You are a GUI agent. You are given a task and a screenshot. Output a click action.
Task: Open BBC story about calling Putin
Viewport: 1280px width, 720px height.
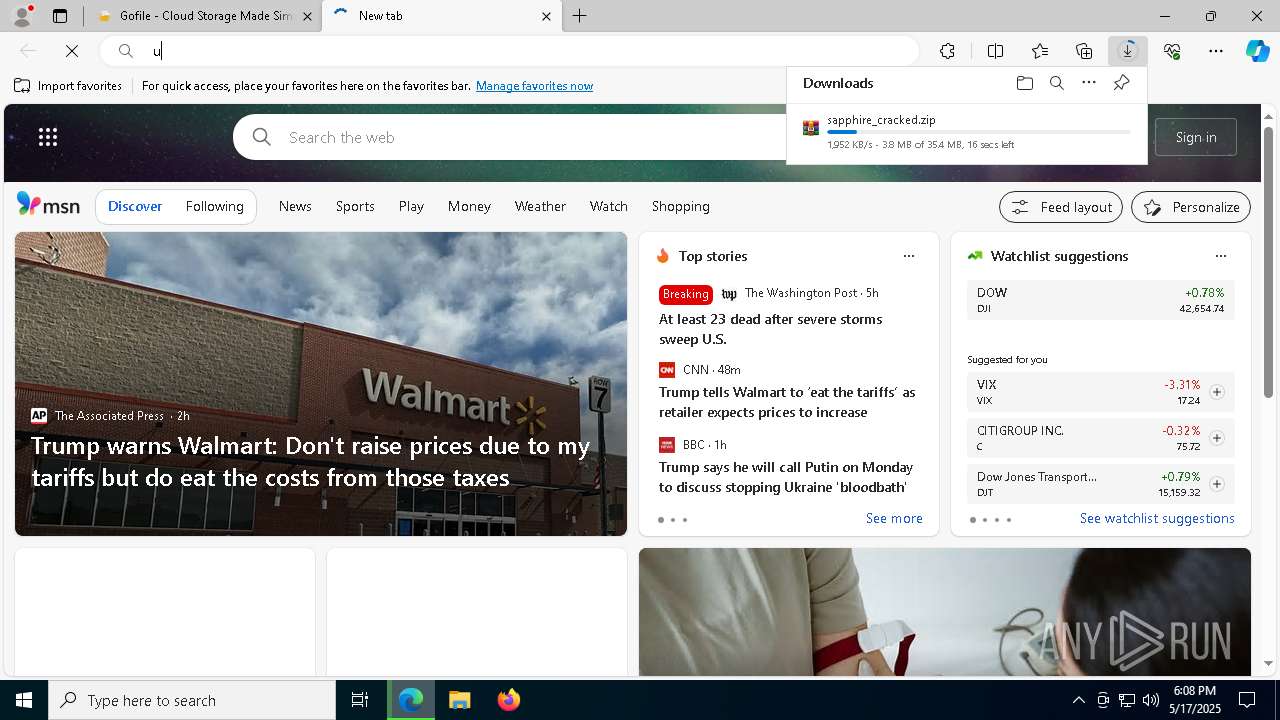coord(786,477)
